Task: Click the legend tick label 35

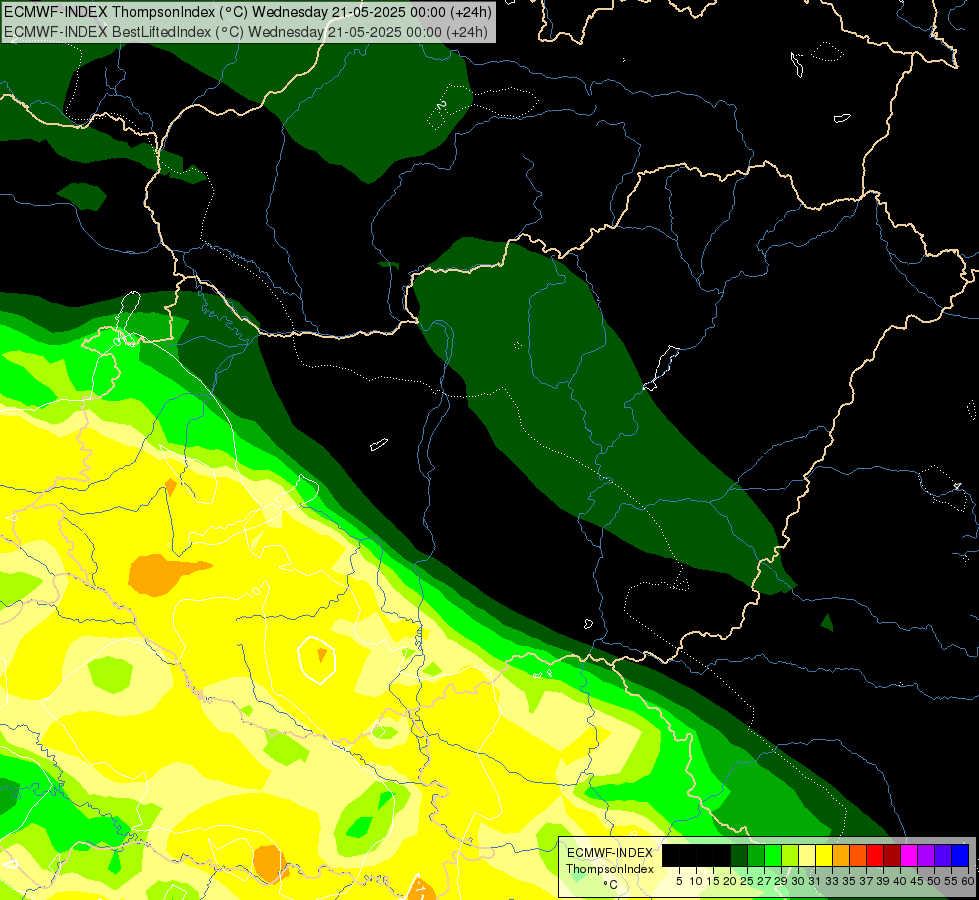Action: pyautogui.click(x=849, y=881)
